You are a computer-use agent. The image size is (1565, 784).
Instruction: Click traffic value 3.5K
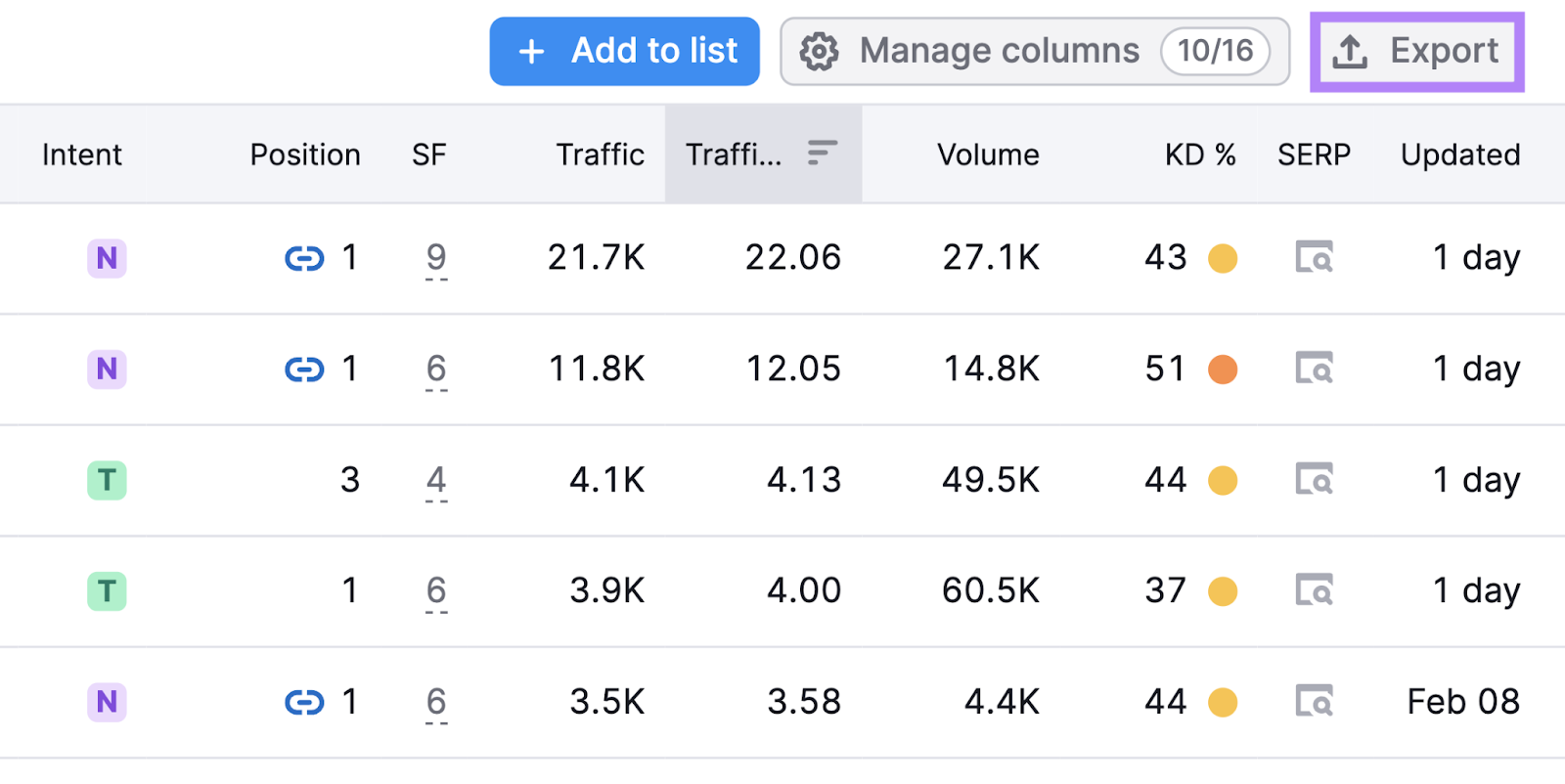point(607,702)
